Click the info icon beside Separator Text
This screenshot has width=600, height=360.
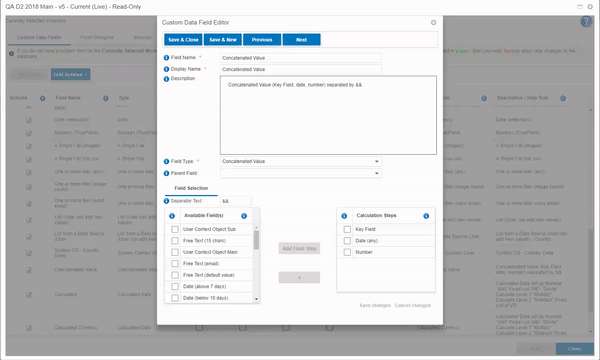click(x=166, y=201)
